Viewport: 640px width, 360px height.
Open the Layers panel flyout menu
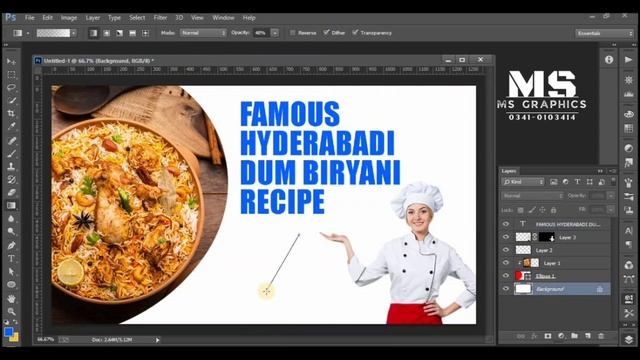click(x=613, y=171)
